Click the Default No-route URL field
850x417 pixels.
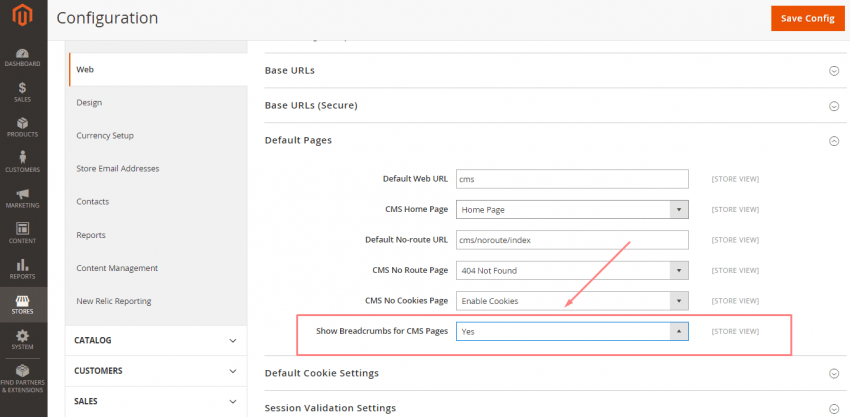572,240
